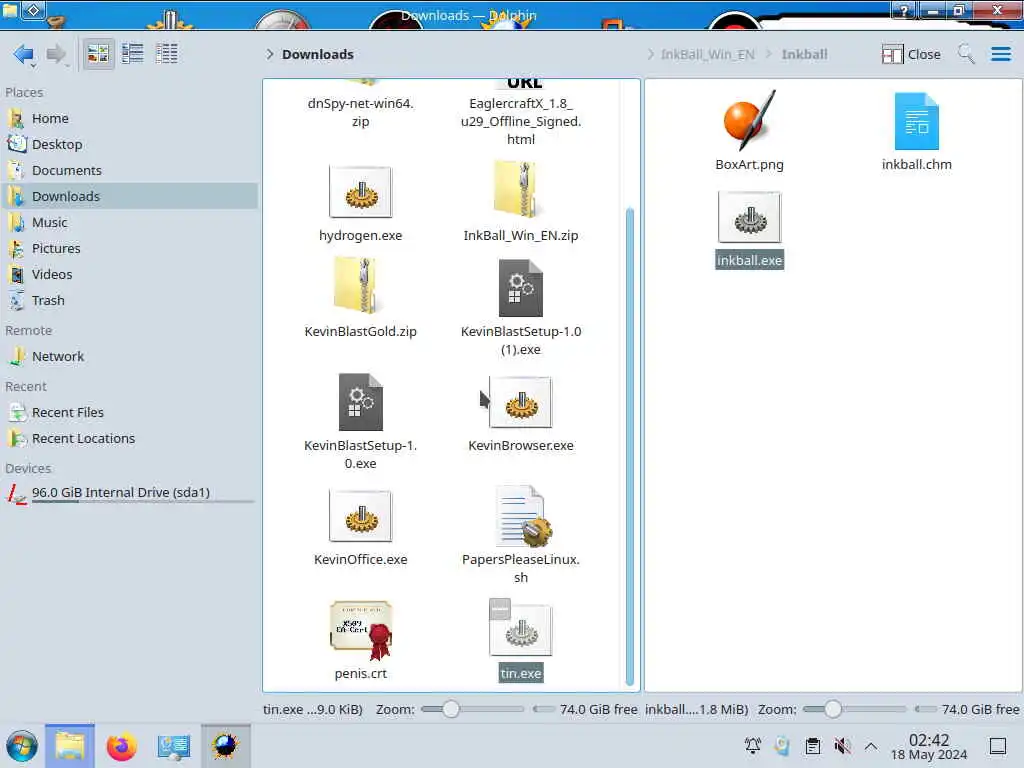Toggle muted volume tray icon
Screen dimensions: 1024x768
pos(842,746)
